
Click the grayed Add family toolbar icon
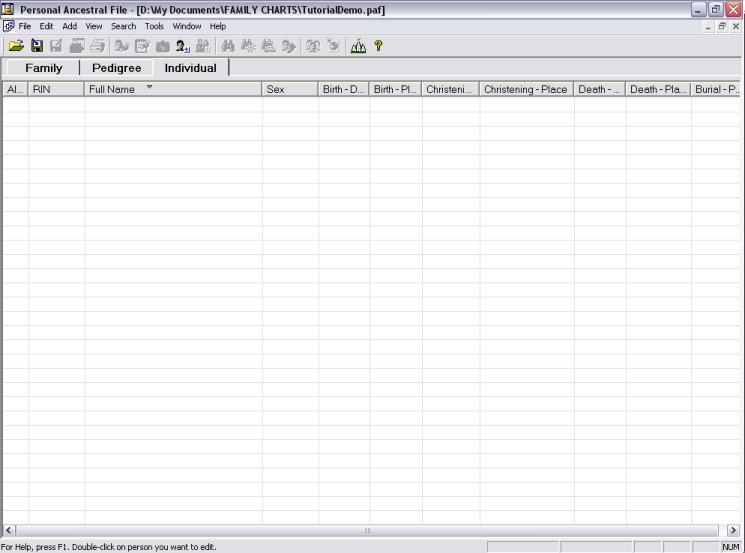[203, 46]
